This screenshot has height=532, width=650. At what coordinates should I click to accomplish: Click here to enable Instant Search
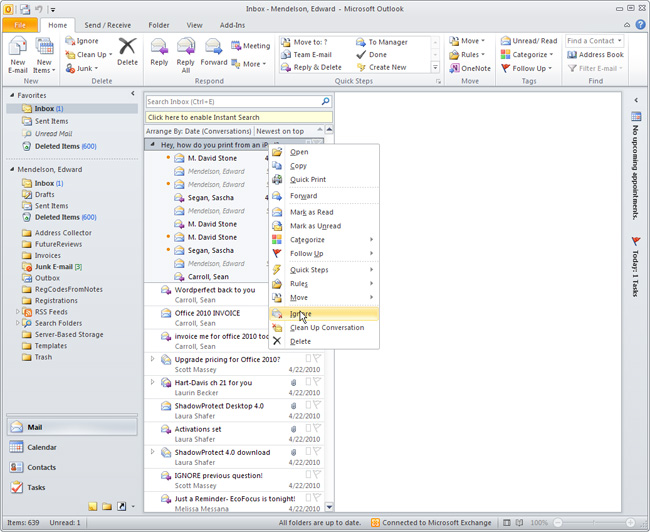(x=239, y=117)
